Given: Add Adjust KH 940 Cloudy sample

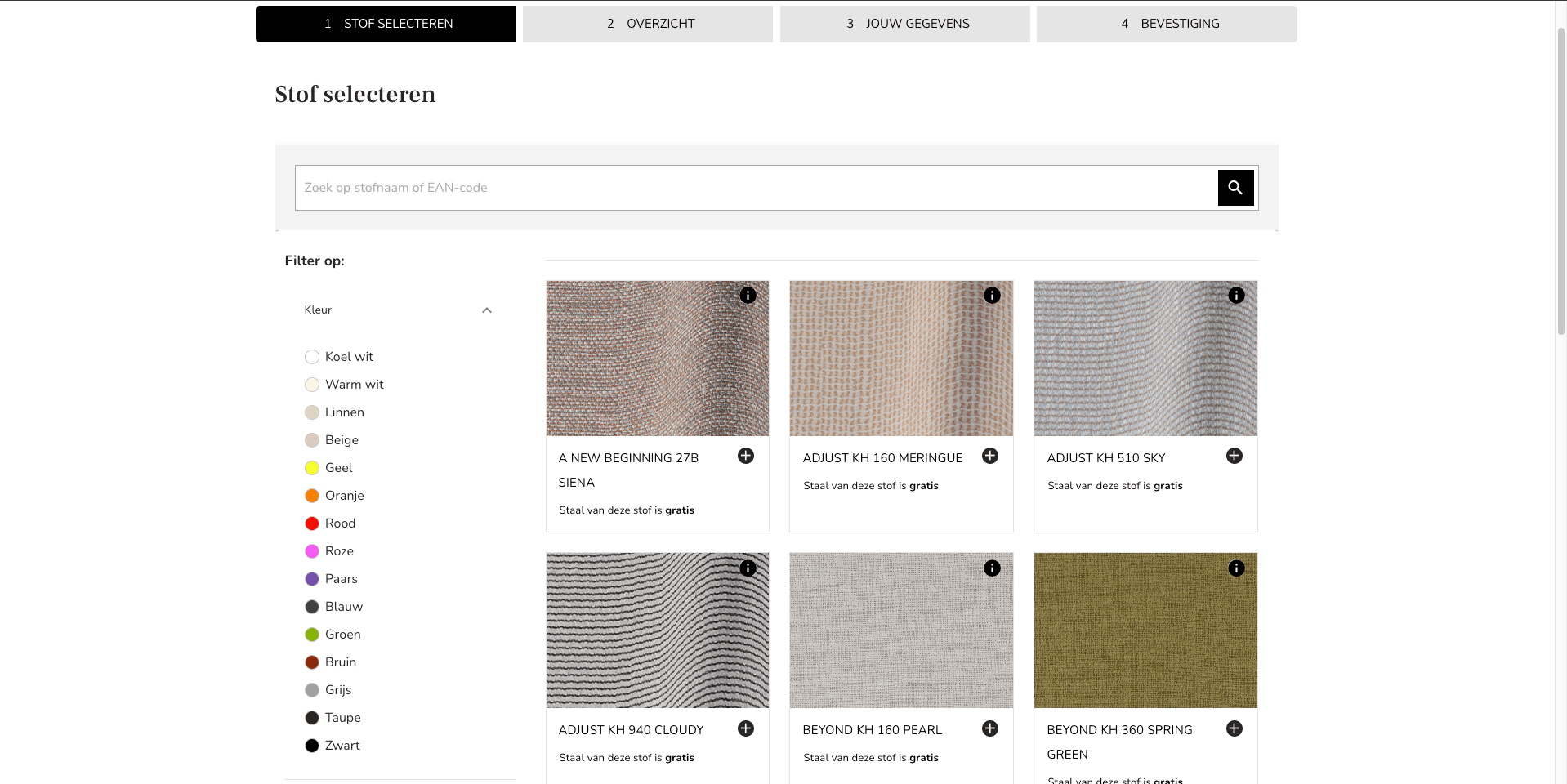Looking at the screenshot, I should coord(746,728).
